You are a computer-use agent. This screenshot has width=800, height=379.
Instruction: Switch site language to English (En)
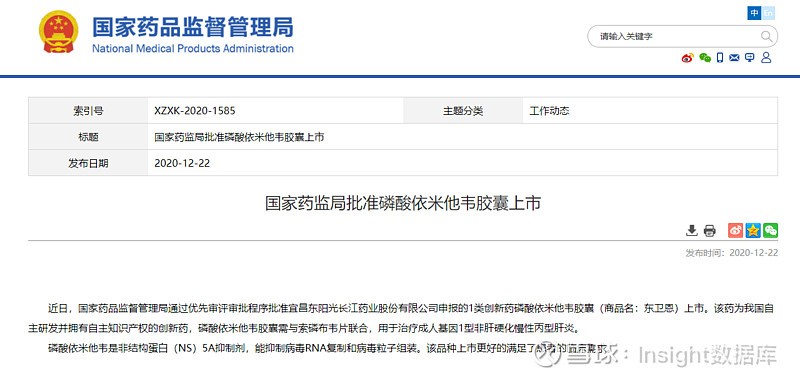[x=768, y=13]
